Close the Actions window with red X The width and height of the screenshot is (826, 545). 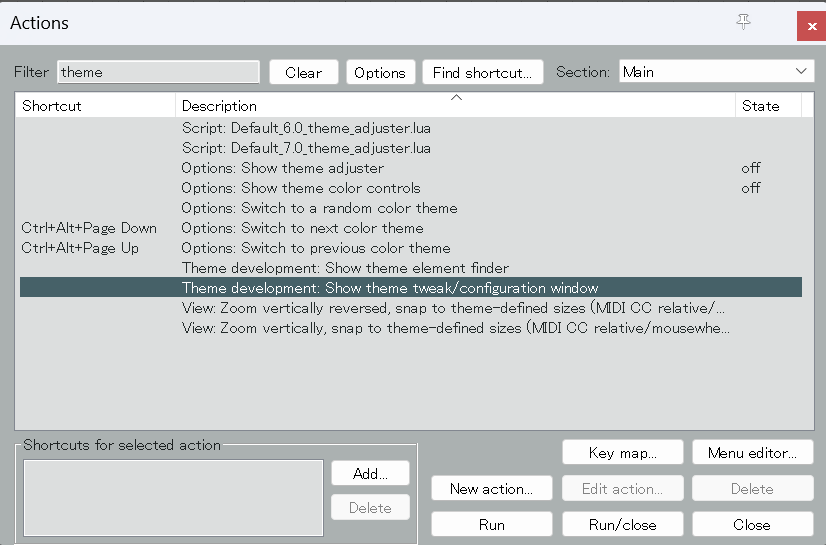pyautogui.click(x=811, y=26)
